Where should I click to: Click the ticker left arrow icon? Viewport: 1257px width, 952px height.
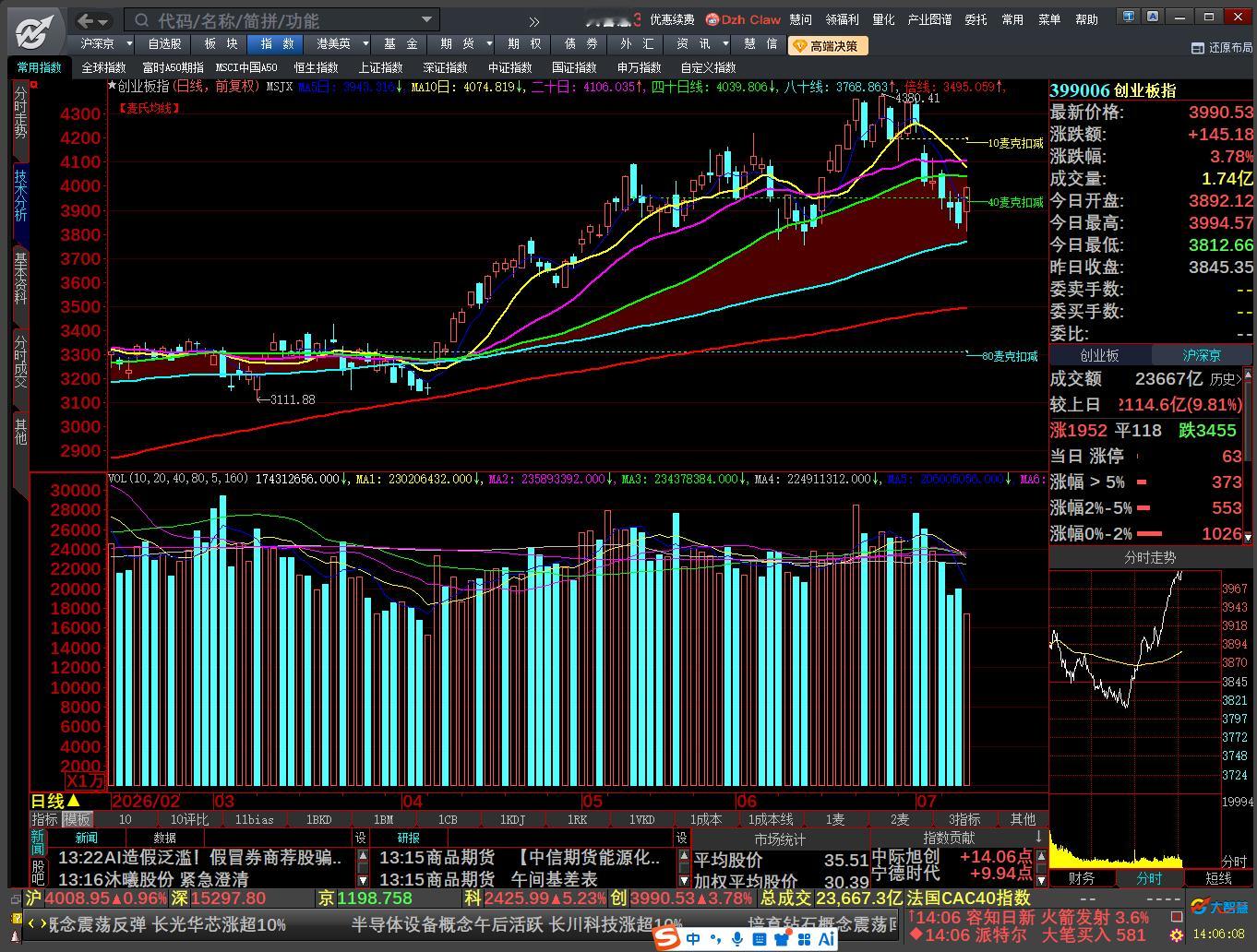pyautogui.click(x=31, y=922)
